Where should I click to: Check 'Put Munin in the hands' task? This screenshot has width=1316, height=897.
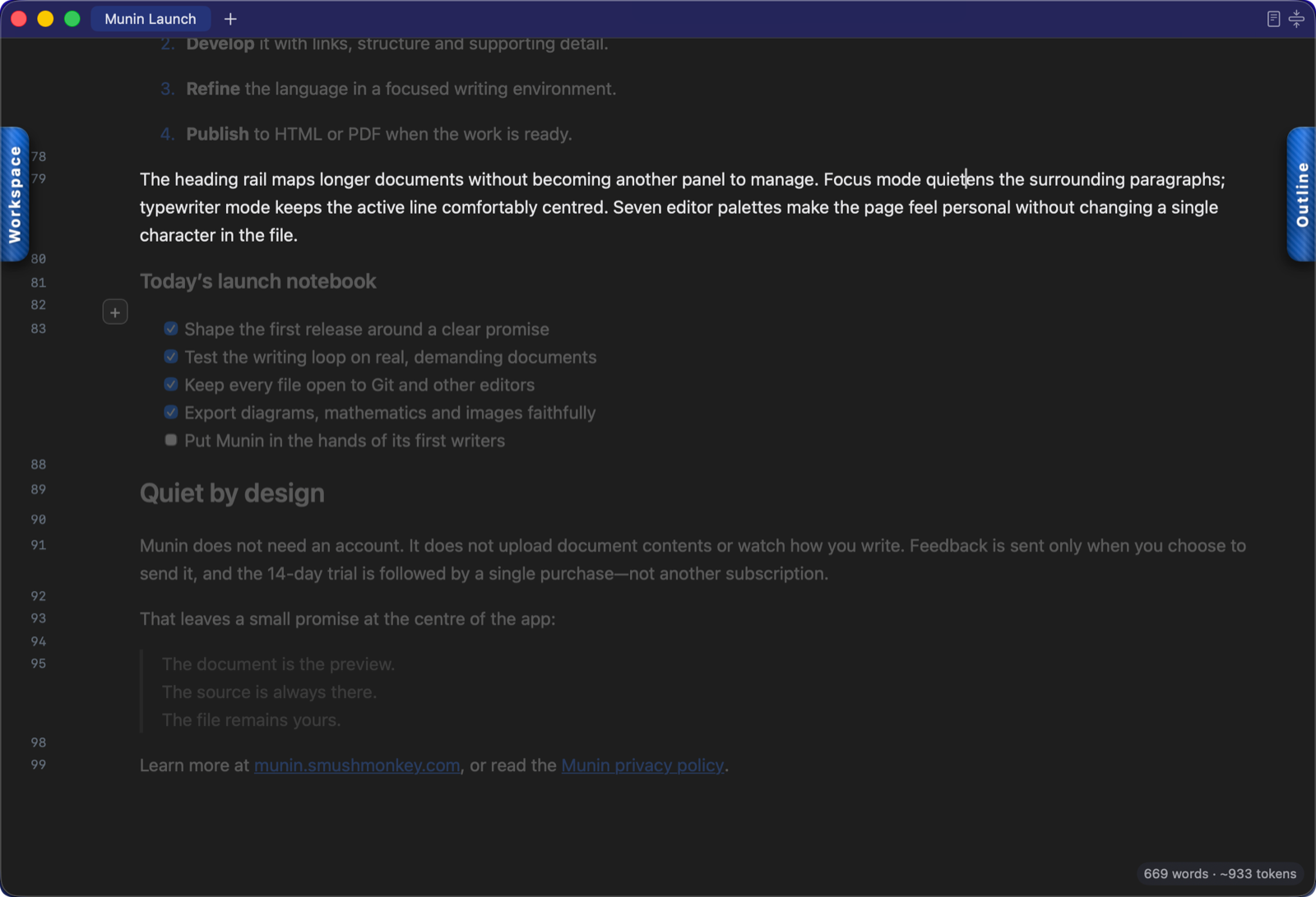coord(171,441)
